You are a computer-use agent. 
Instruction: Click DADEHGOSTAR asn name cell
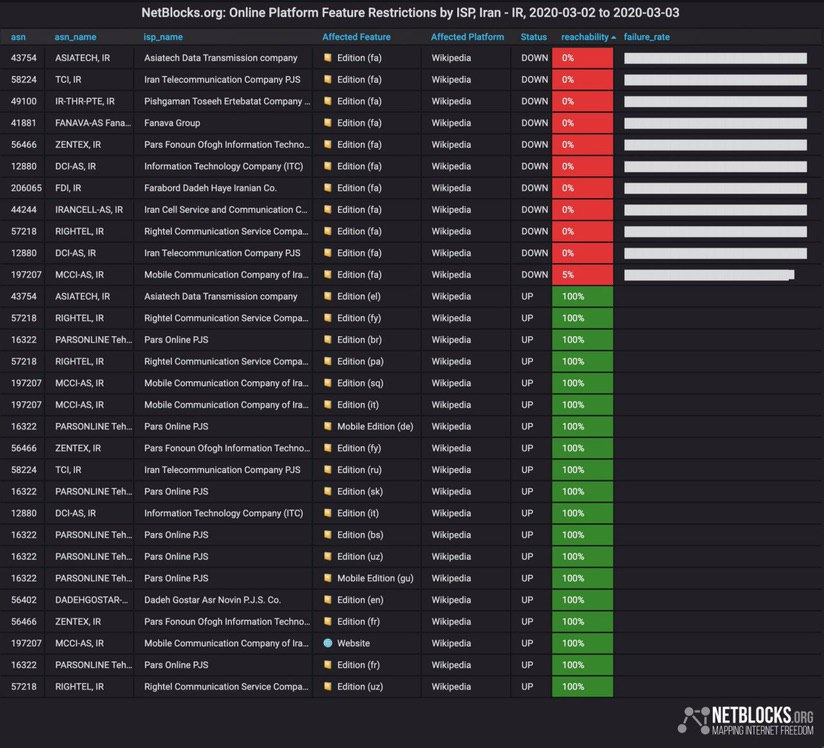click(x=91, y=599)
